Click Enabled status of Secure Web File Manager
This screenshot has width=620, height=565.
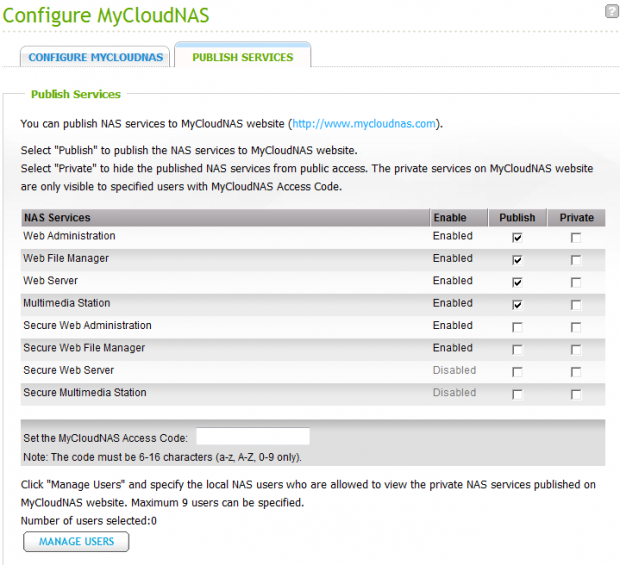453,348
